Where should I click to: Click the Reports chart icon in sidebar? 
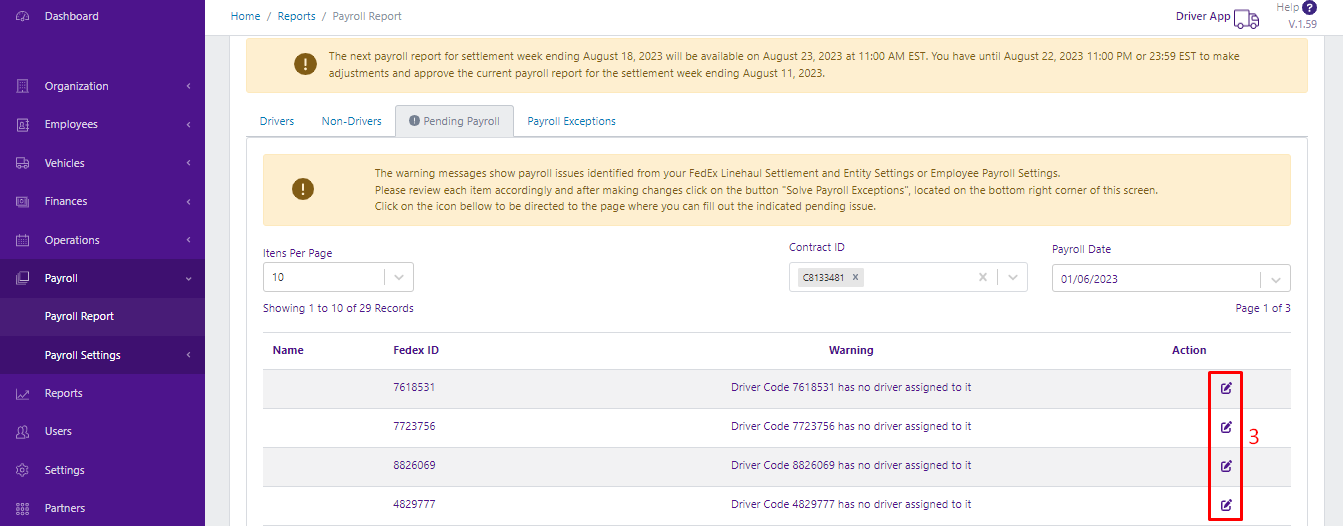(22, 393)
